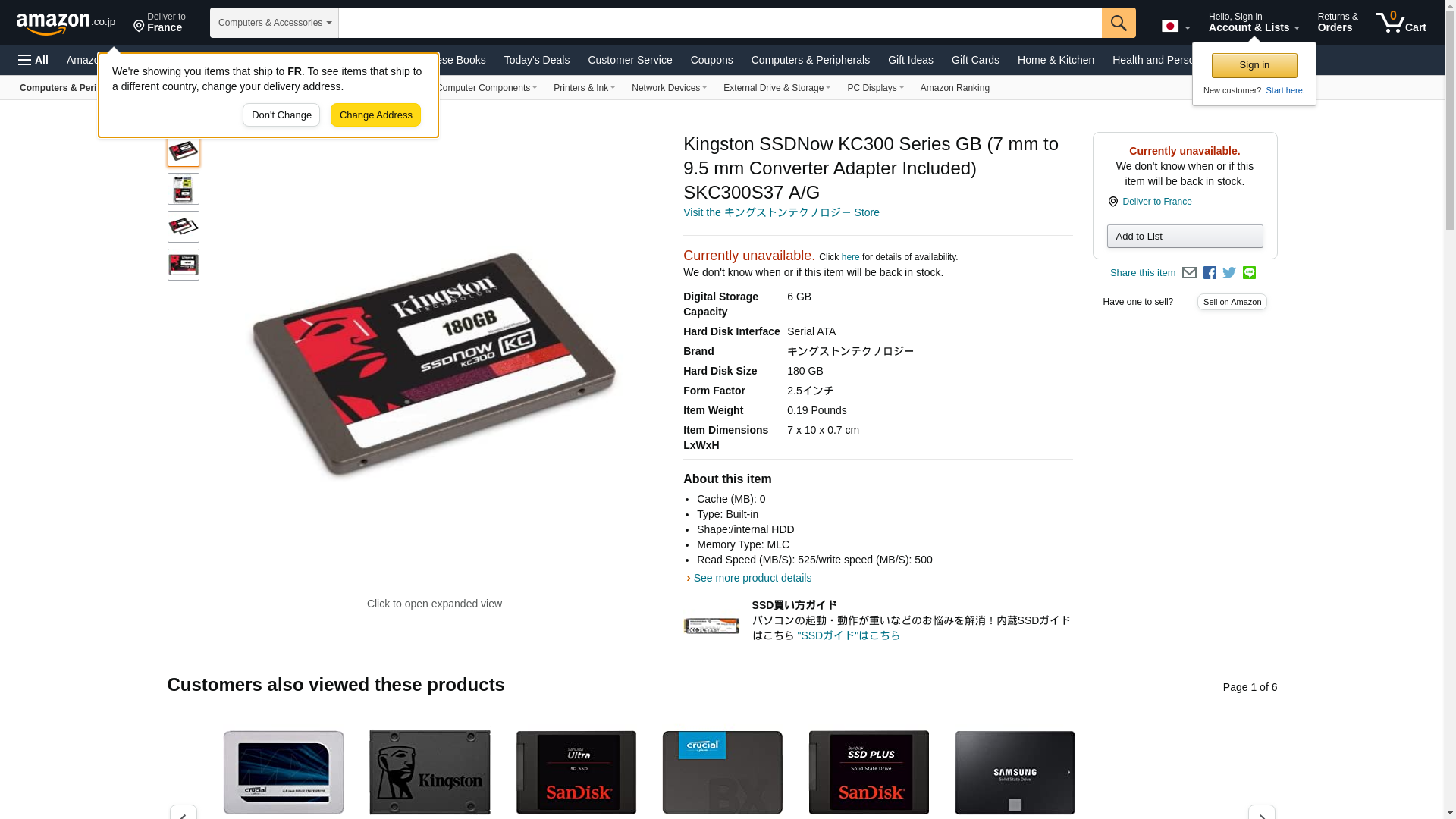The height and width of the screenshot is (819, 1456).
Task: Share this item on Twitter
Action: 1229,273
